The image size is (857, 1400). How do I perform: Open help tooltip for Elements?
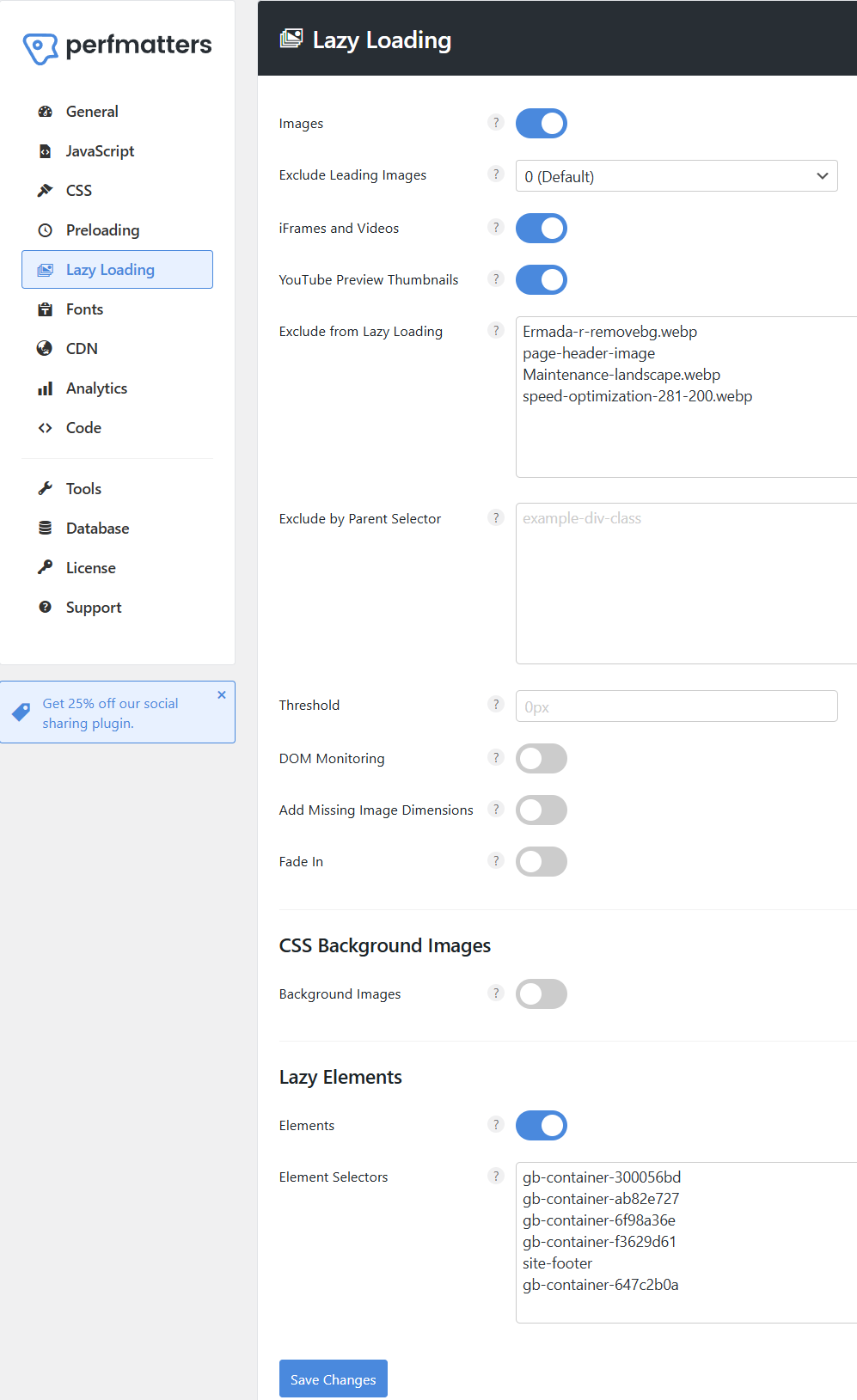coord(496,1125)
